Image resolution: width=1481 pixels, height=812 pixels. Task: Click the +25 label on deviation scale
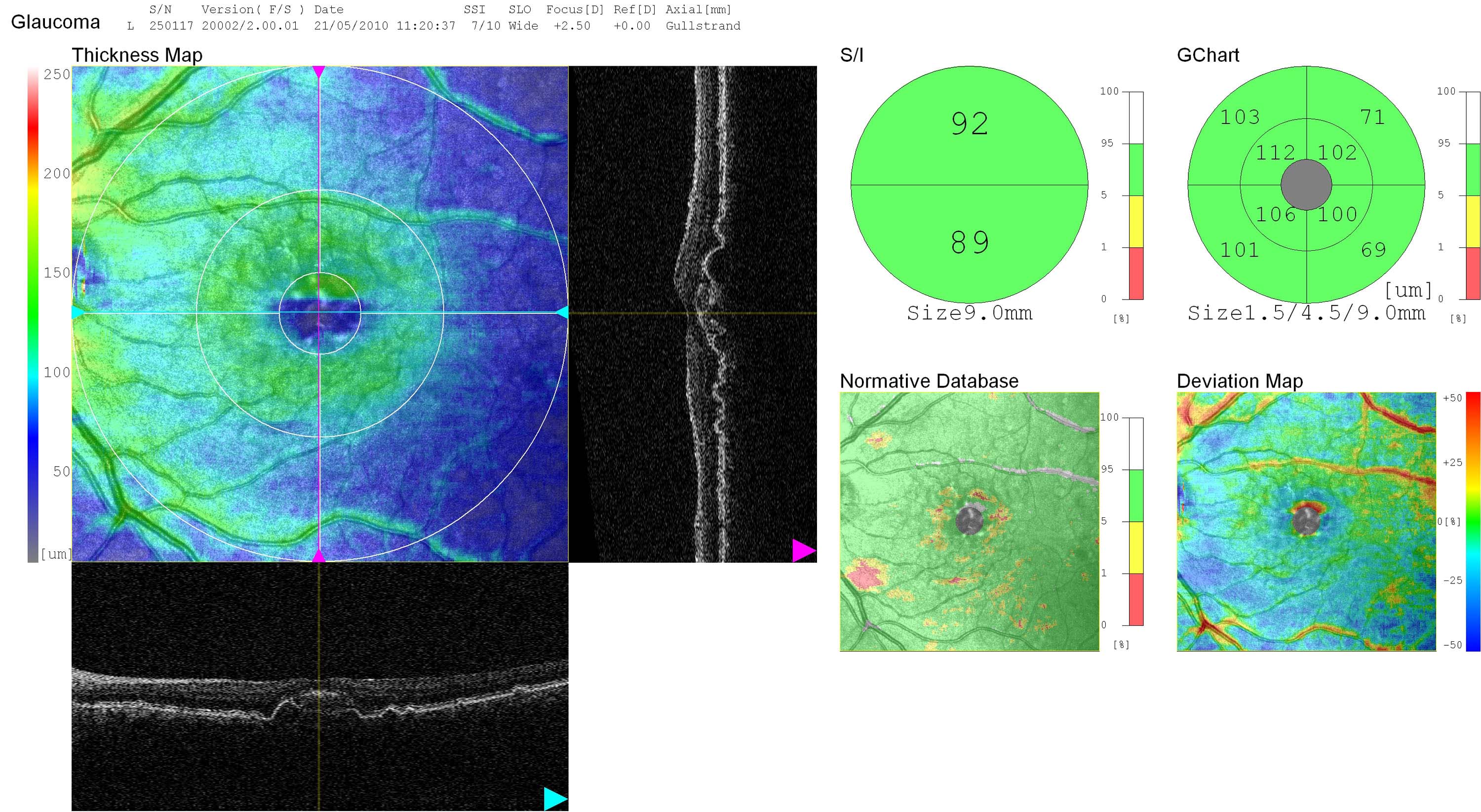click(x=1452, y=463)
